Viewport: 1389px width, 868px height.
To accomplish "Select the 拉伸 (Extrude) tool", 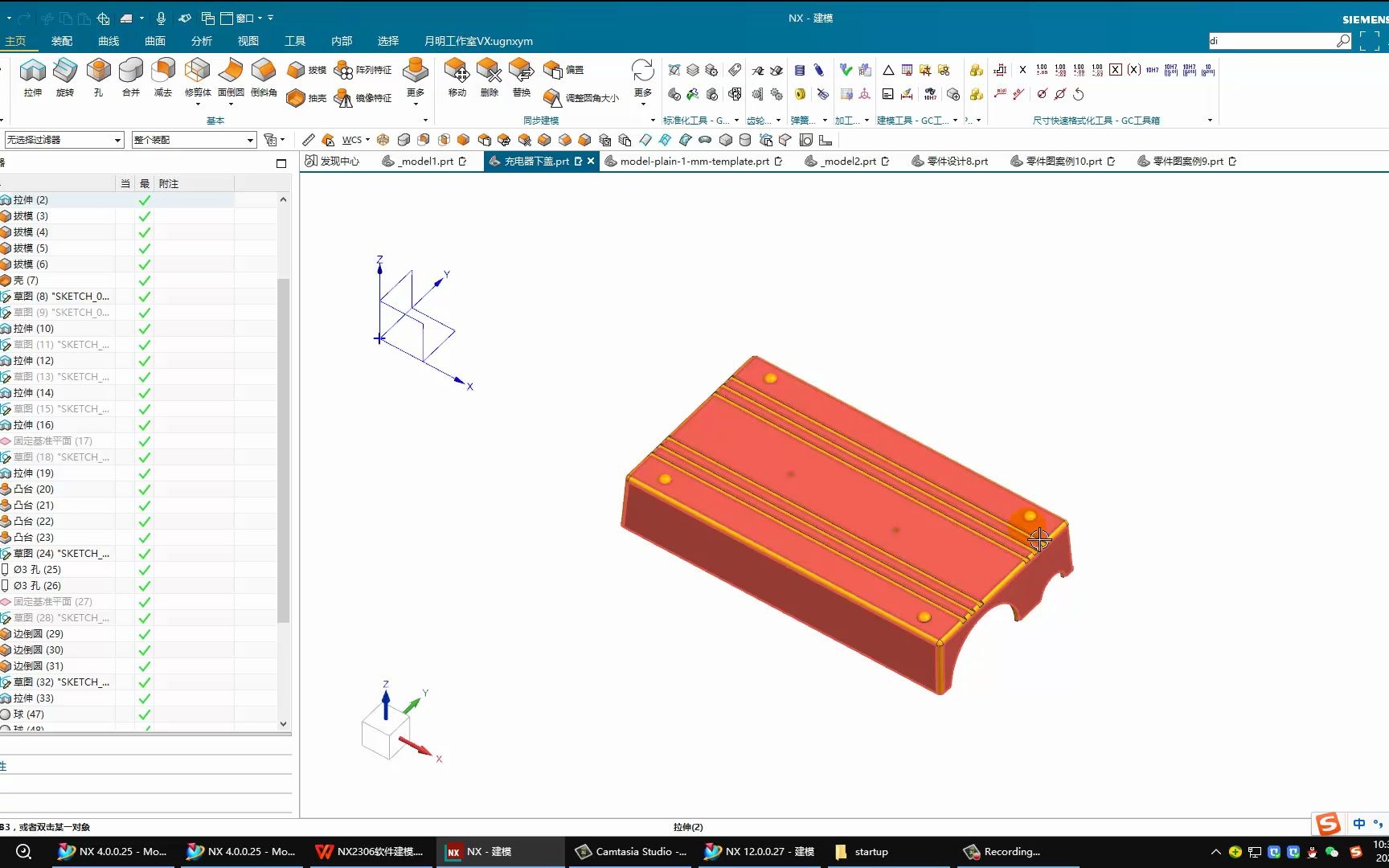I will (33, 78).
